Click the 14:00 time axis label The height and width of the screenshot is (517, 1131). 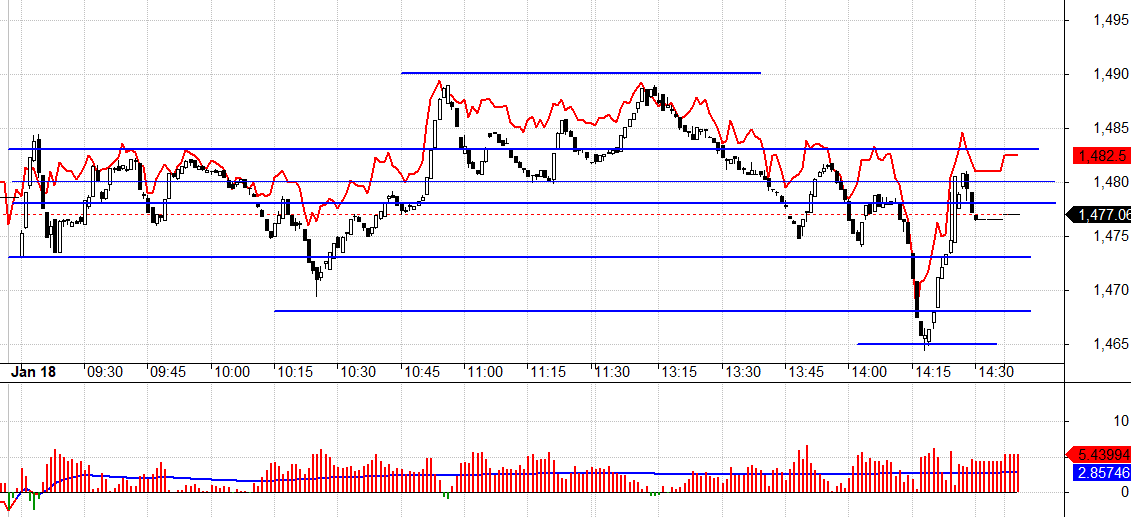[868, 373]
